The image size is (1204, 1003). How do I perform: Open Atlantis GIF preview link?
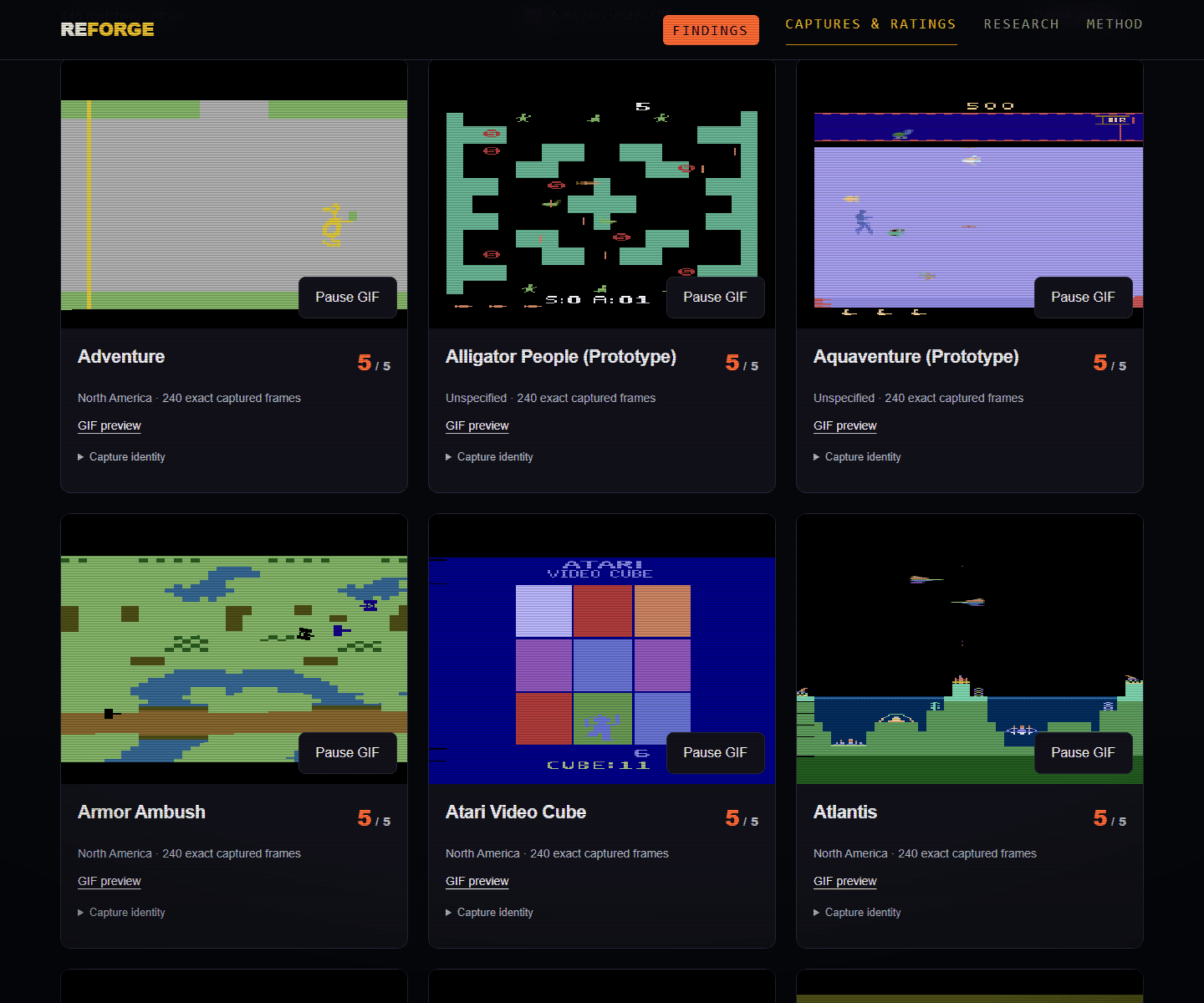coord(845,881)
